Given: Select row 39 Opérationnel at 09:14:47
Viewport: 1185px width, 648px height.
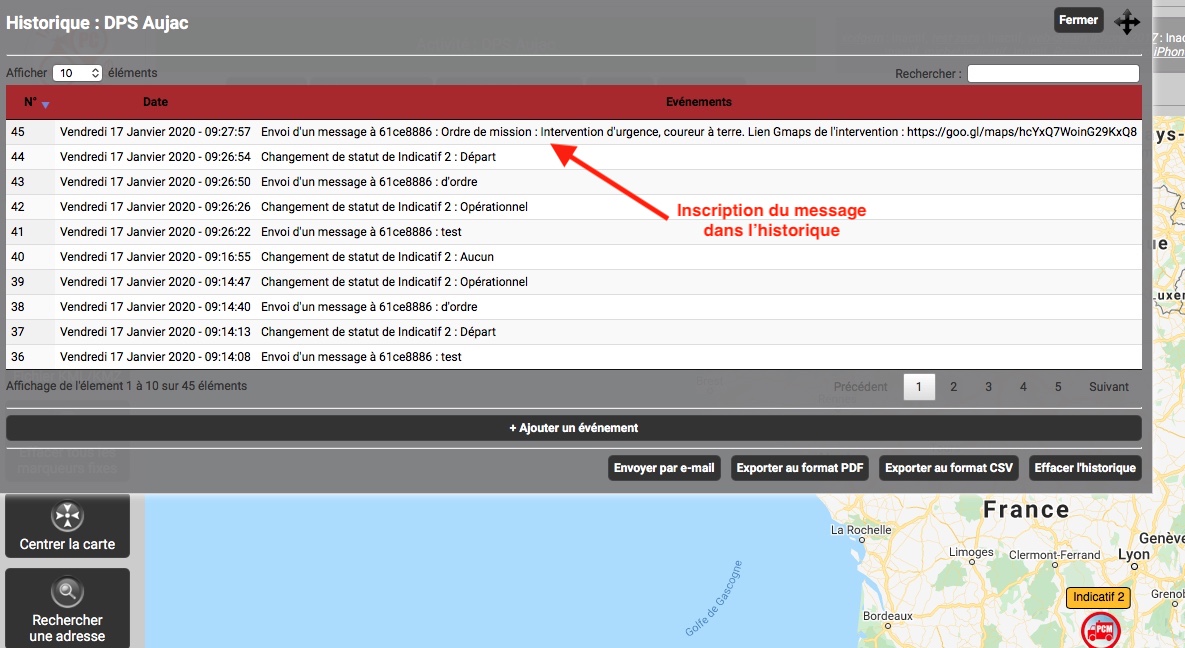Looking at the screenshot, I should [x=574, y=281].
